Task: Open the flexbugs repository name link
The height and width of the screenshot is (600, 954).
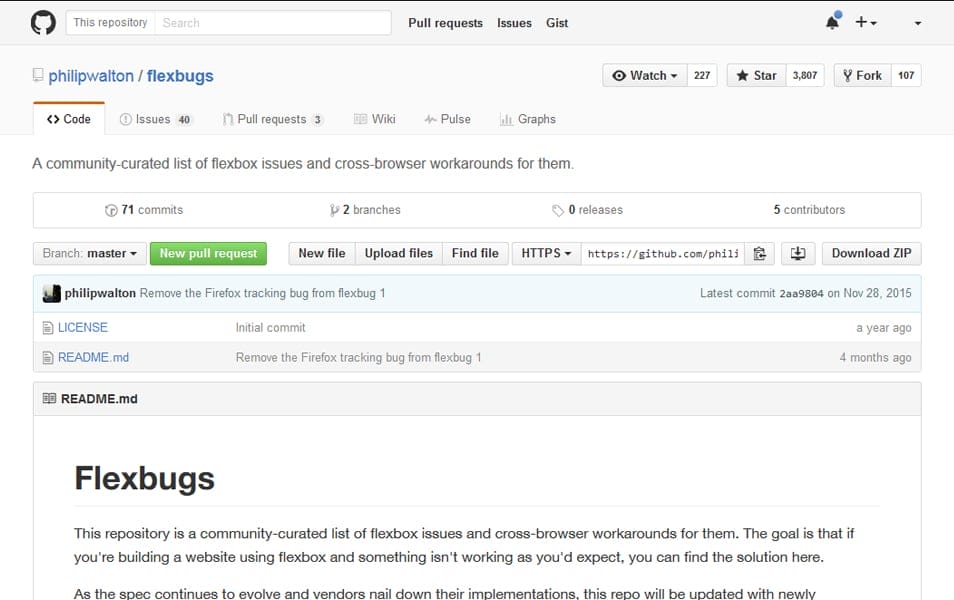Action: (x=180, y=76)
